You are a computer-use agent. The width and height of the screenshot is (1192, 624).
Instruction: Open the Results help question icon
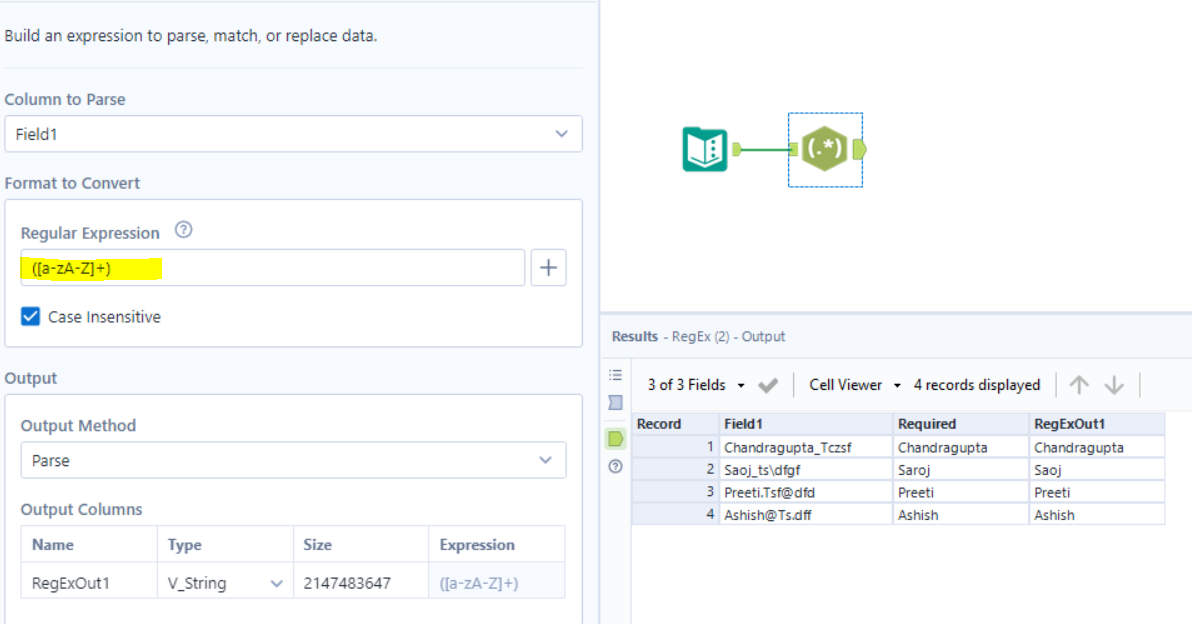point(616,467)
